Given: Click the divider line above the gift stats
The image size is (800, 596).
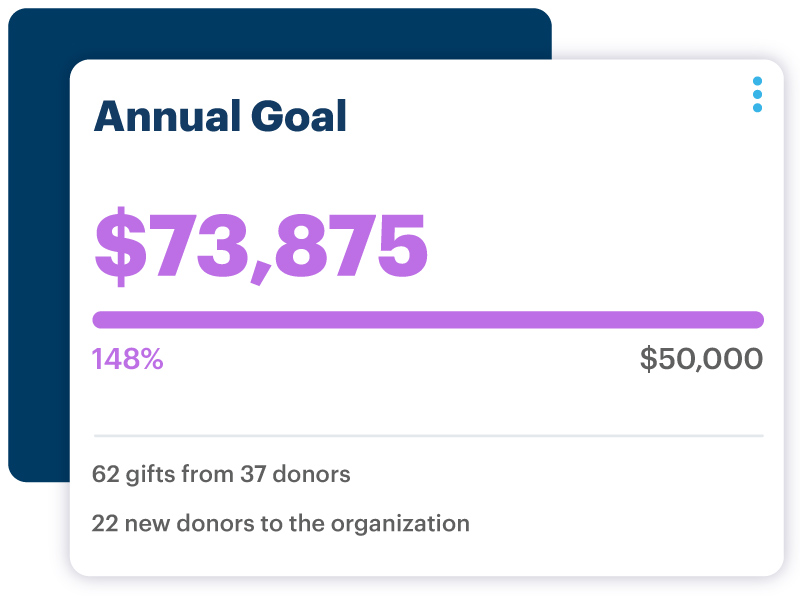Looking at the screenshot, I should 430,435.
